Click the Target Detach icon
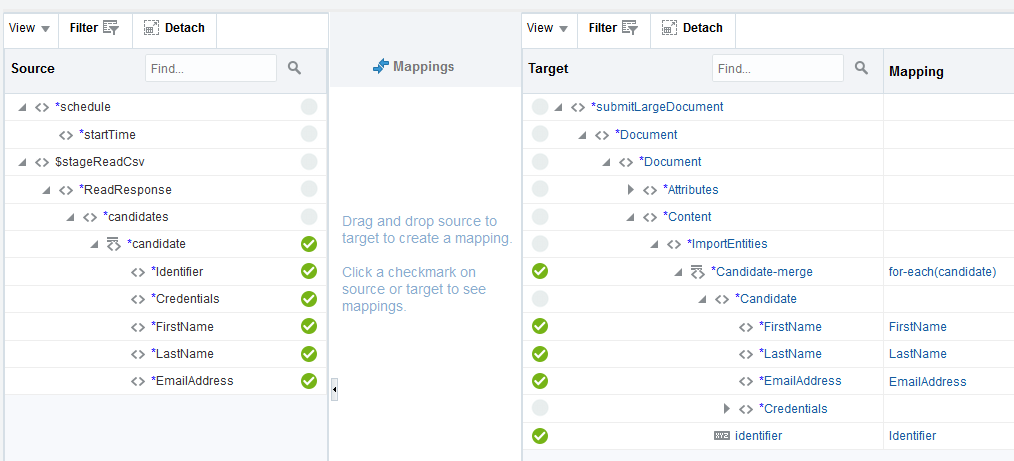Image resolution: width=1014 pixels, height=461 pixels. click(669, 29)
